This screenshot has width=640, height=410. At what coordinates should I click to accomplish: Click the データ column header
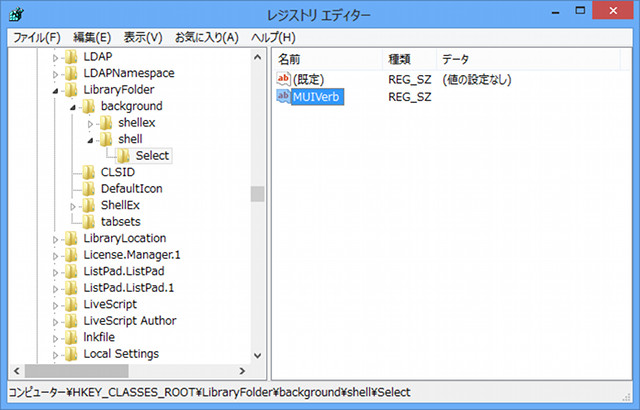[x=528, y=60]
